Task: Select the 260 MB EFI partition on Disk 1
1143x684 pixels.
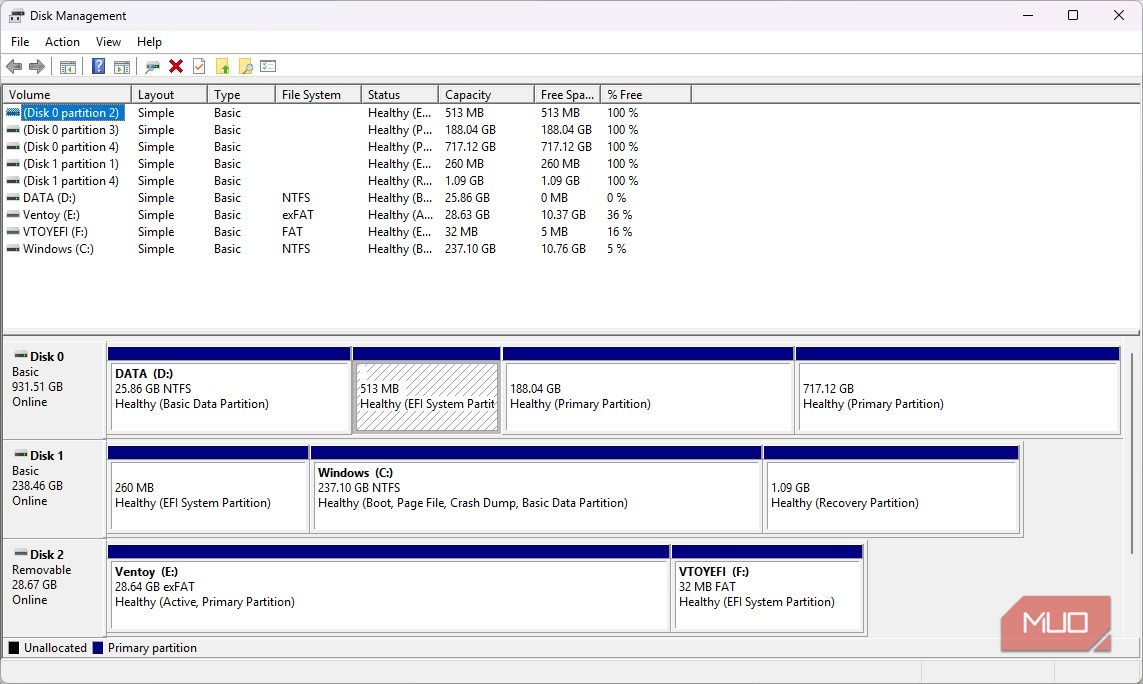Action: point(208,489)
